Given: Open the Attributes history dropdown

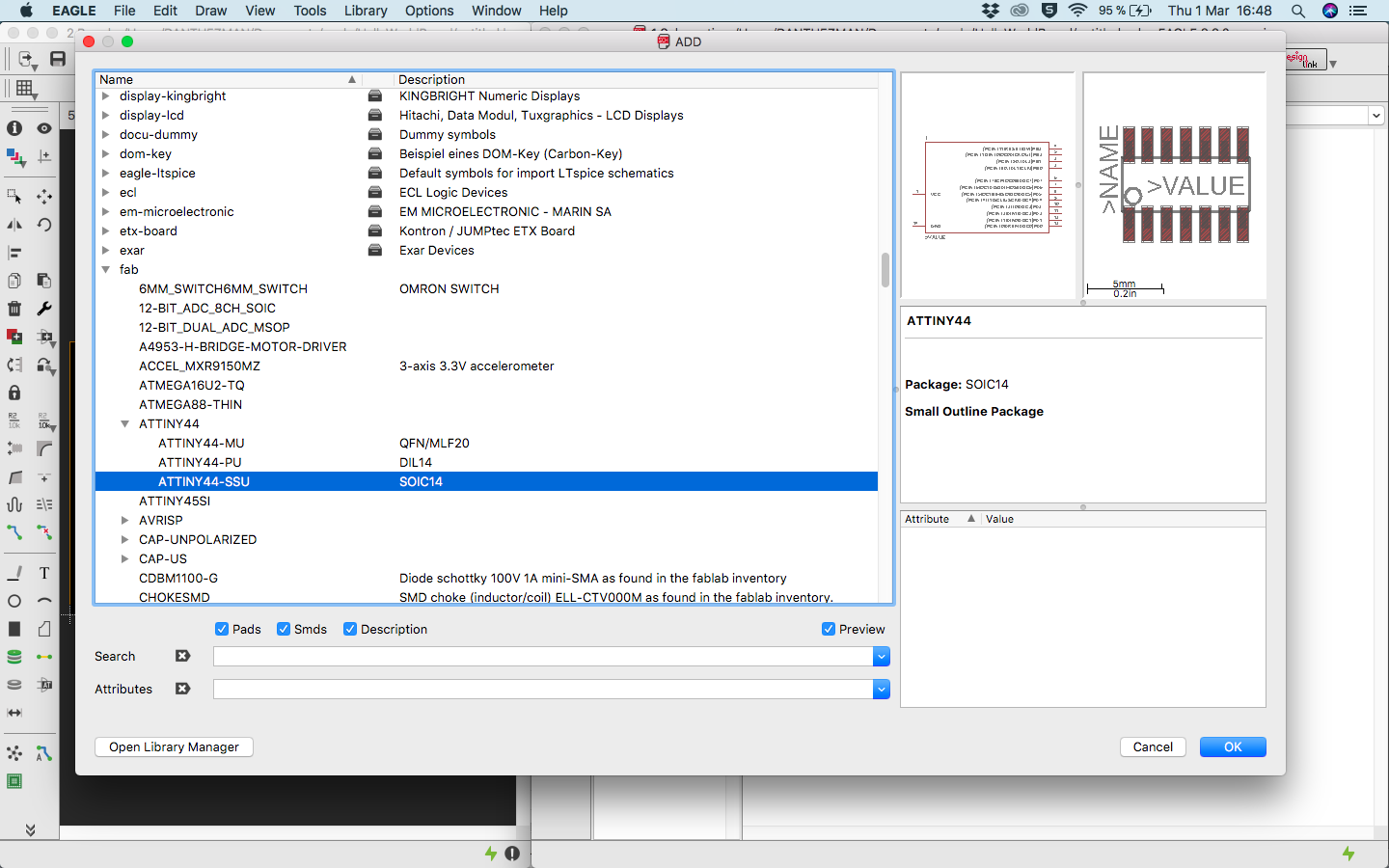Looking at the screenshot, I should [x=881, y=689].
